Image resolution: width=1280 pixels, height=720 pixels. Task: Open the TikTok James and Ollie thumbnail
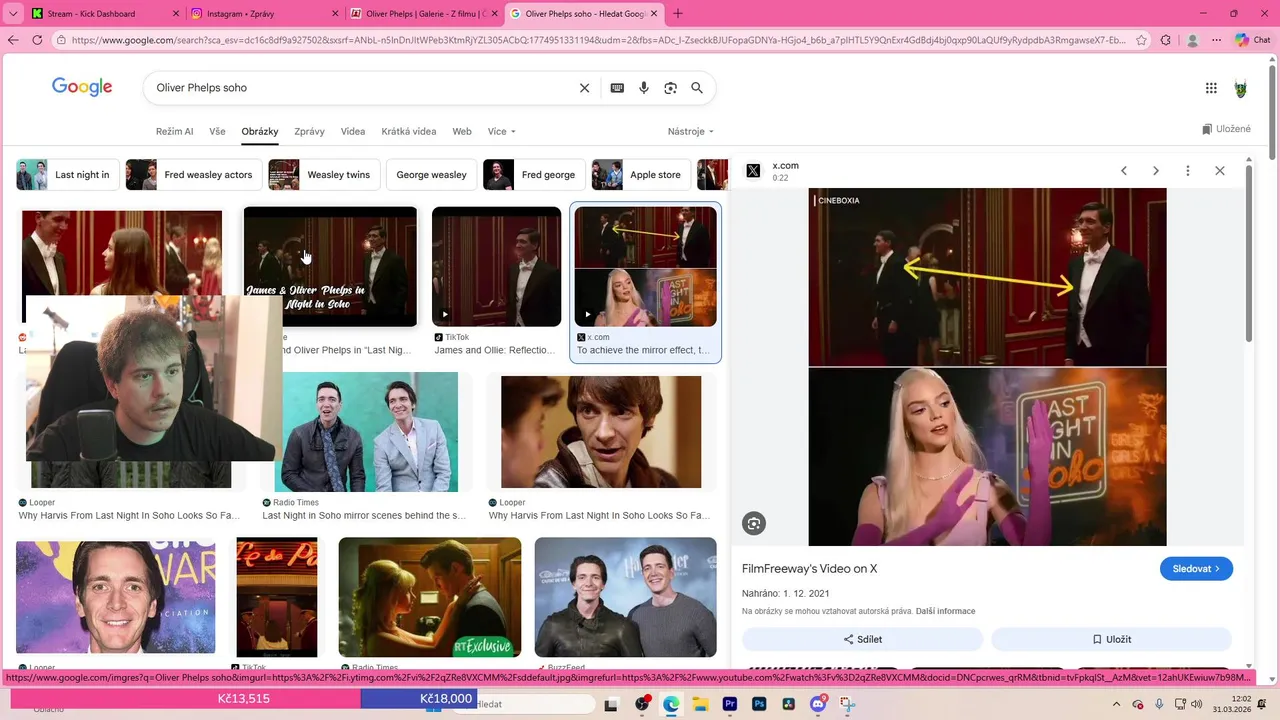pyautogui.click(x=497, y=266)
